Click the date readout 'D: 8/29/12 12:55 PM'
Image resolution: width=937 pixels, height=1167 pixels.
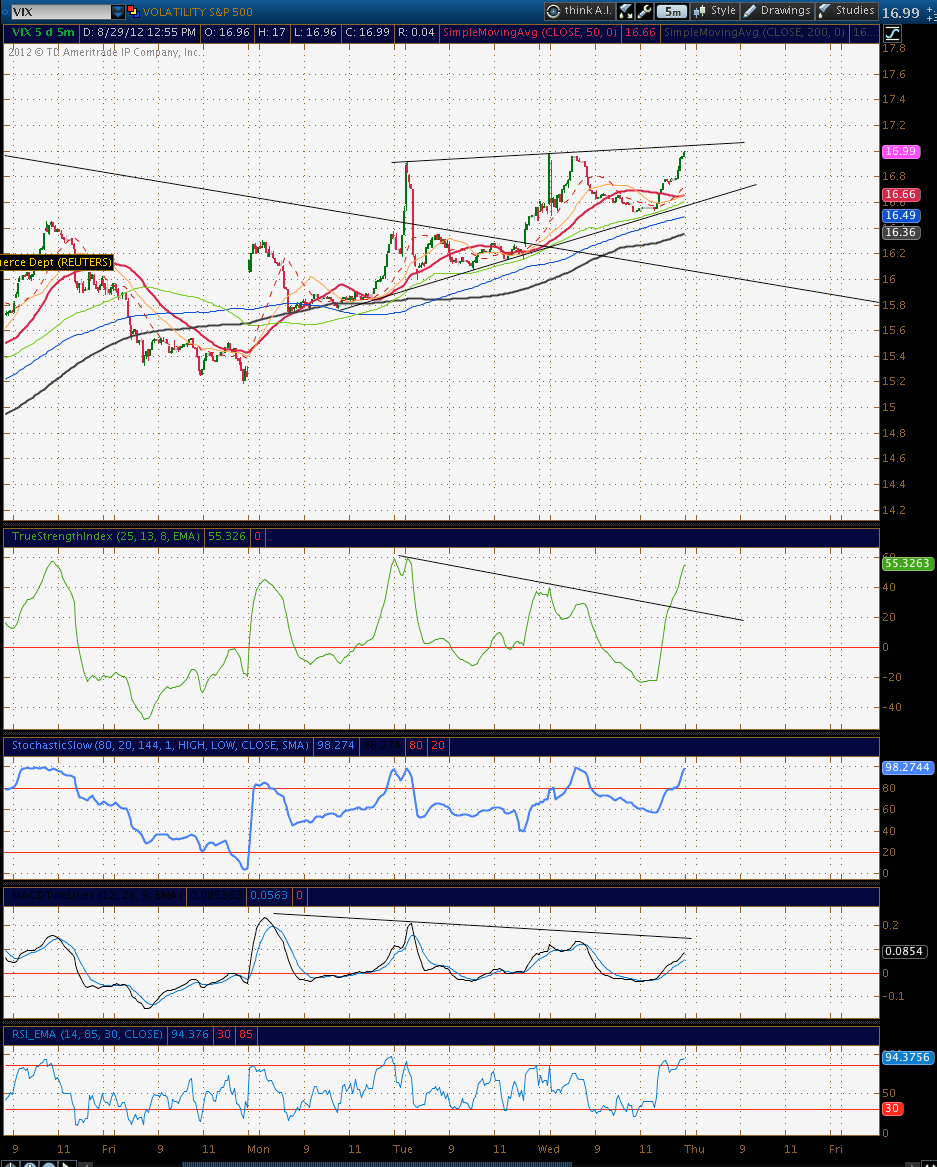[139, 32]
